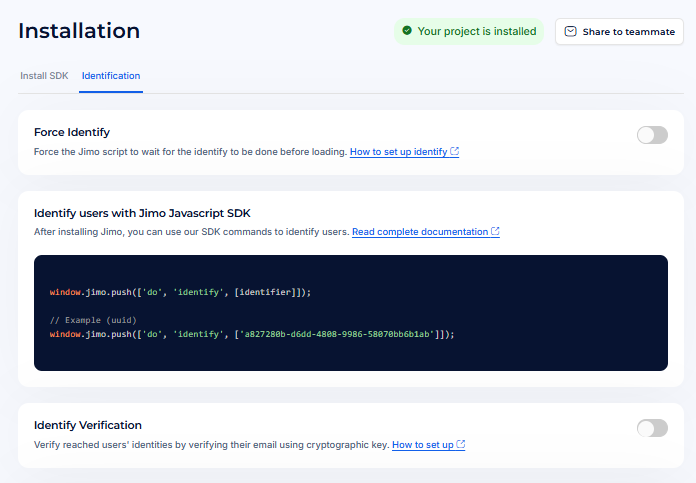Turn on the Identify Verification switch
This screenshot has height=483, width=696.
tap(652, 428)
